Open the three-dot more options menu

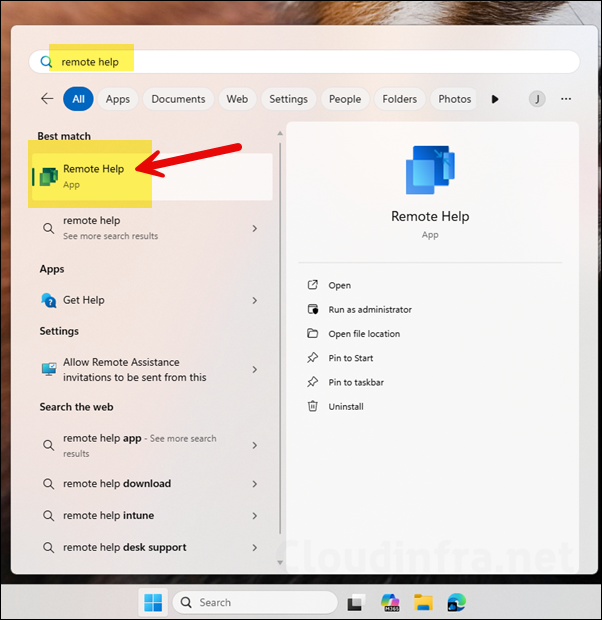point(566,99)
